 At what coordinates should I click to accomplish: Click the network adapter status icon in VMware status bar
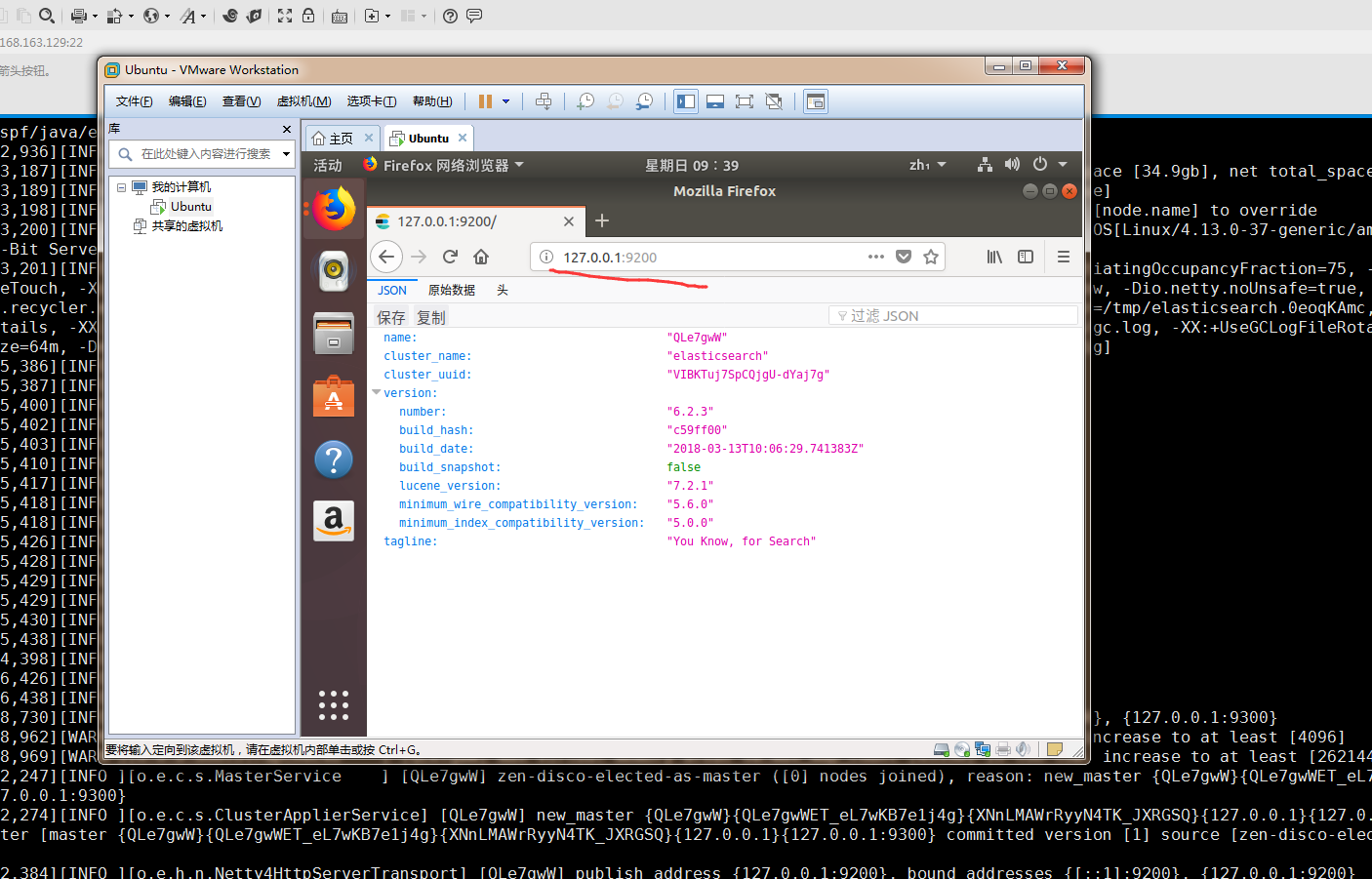(x=983, y=749)
